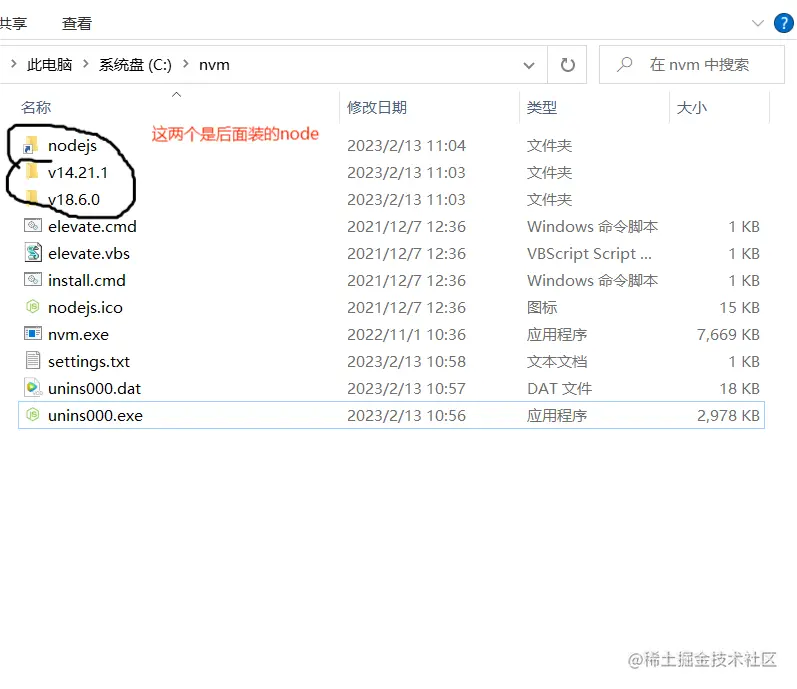Viewport: 797px width, 689px height.
Task: Click the nodejs.ico icon file
Action: tap(33, 306)
